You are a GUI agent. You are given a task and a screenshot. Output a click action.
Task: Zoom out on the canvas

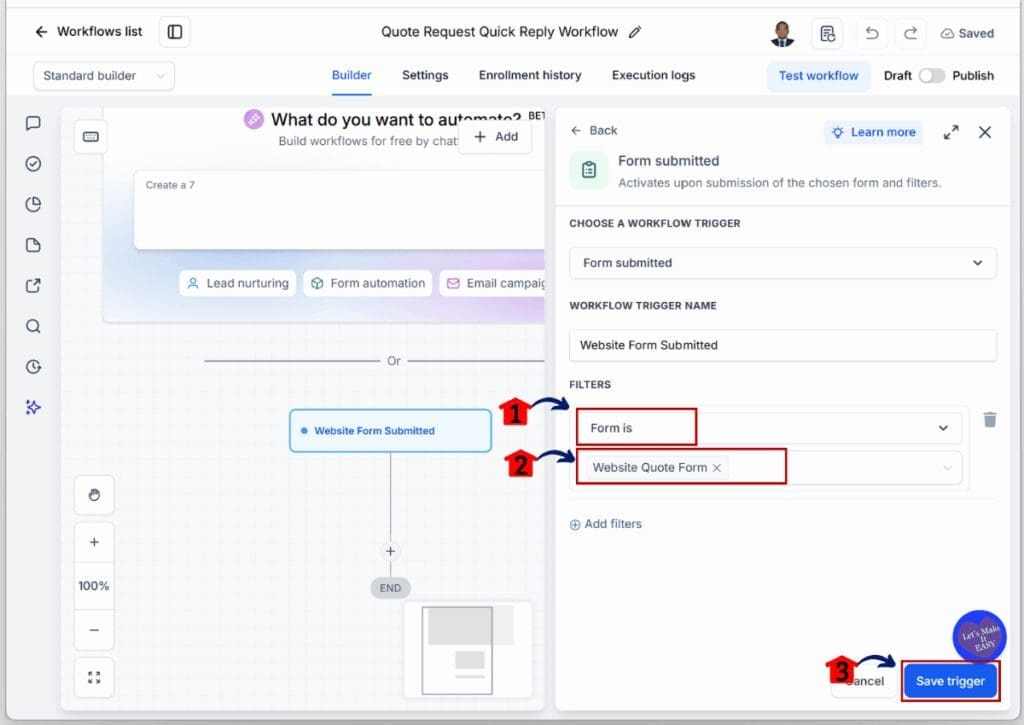(94, 630)
